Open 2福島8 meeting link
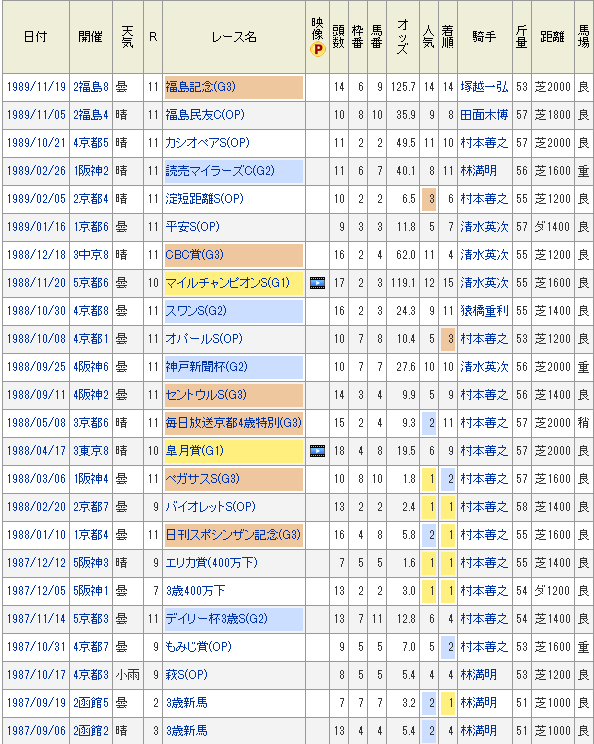This screenshot has width=594, height=744. tap(91, 87)
